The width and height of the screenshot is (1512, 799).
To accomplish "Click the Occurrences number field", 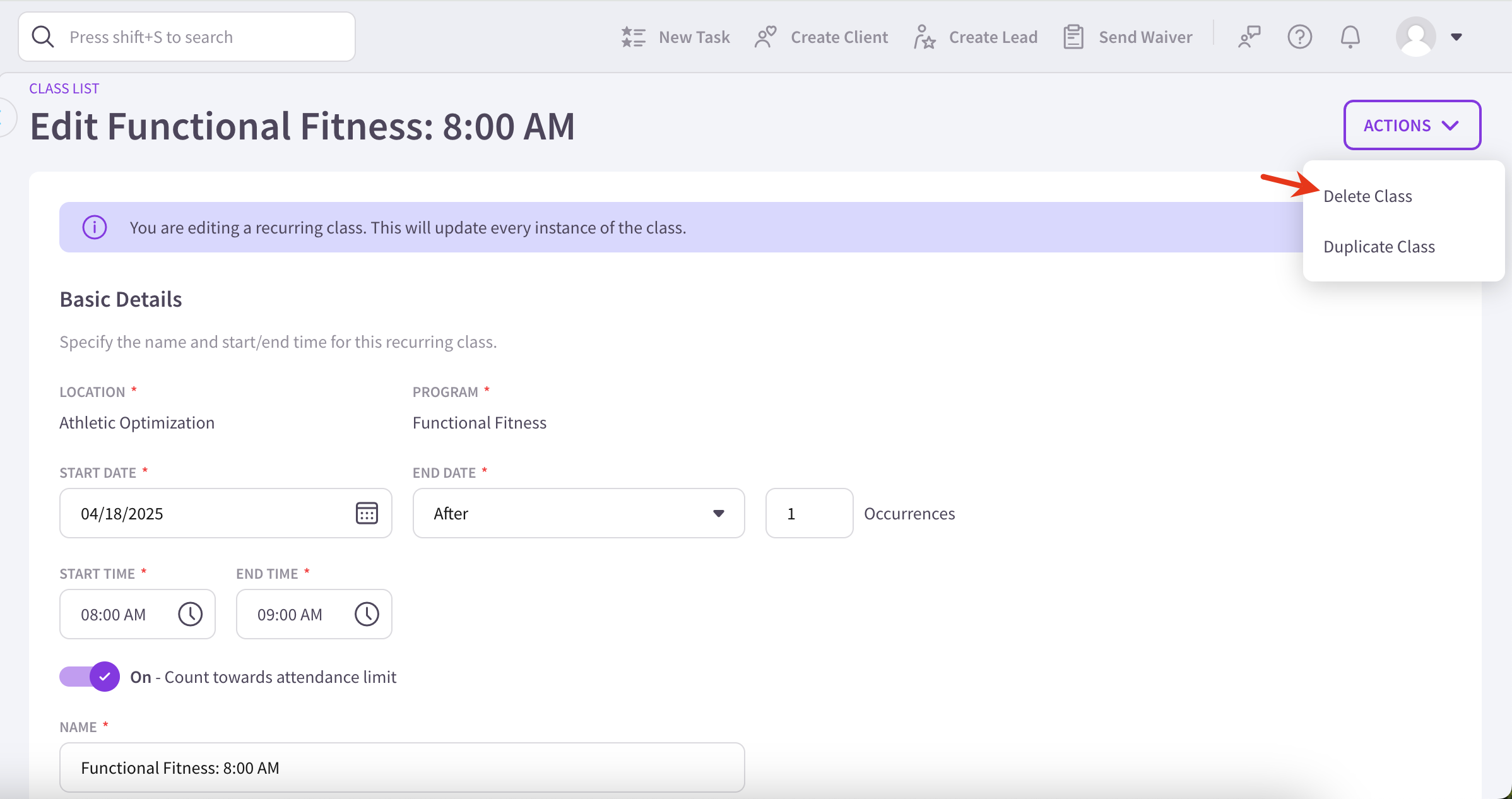I will coord(810,513).
